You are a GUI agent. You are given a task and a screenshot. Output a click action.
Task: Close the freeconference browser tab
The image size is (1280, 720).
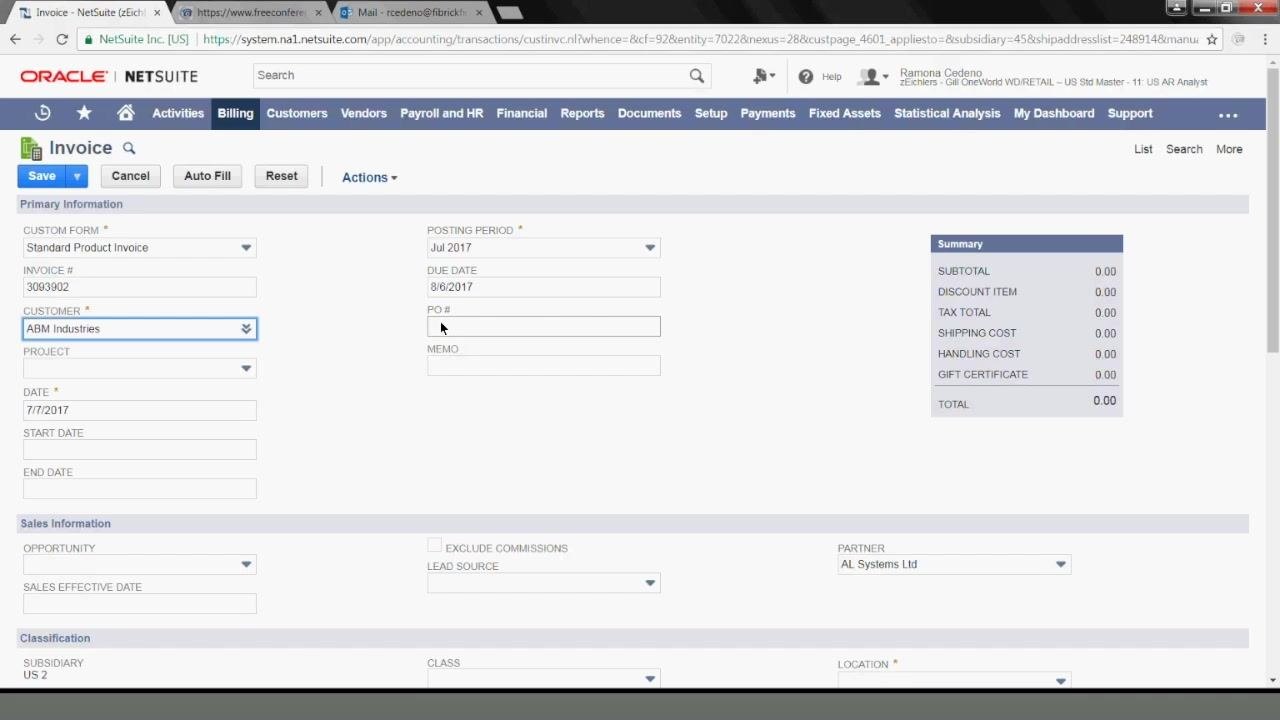[x=319, y=13]
